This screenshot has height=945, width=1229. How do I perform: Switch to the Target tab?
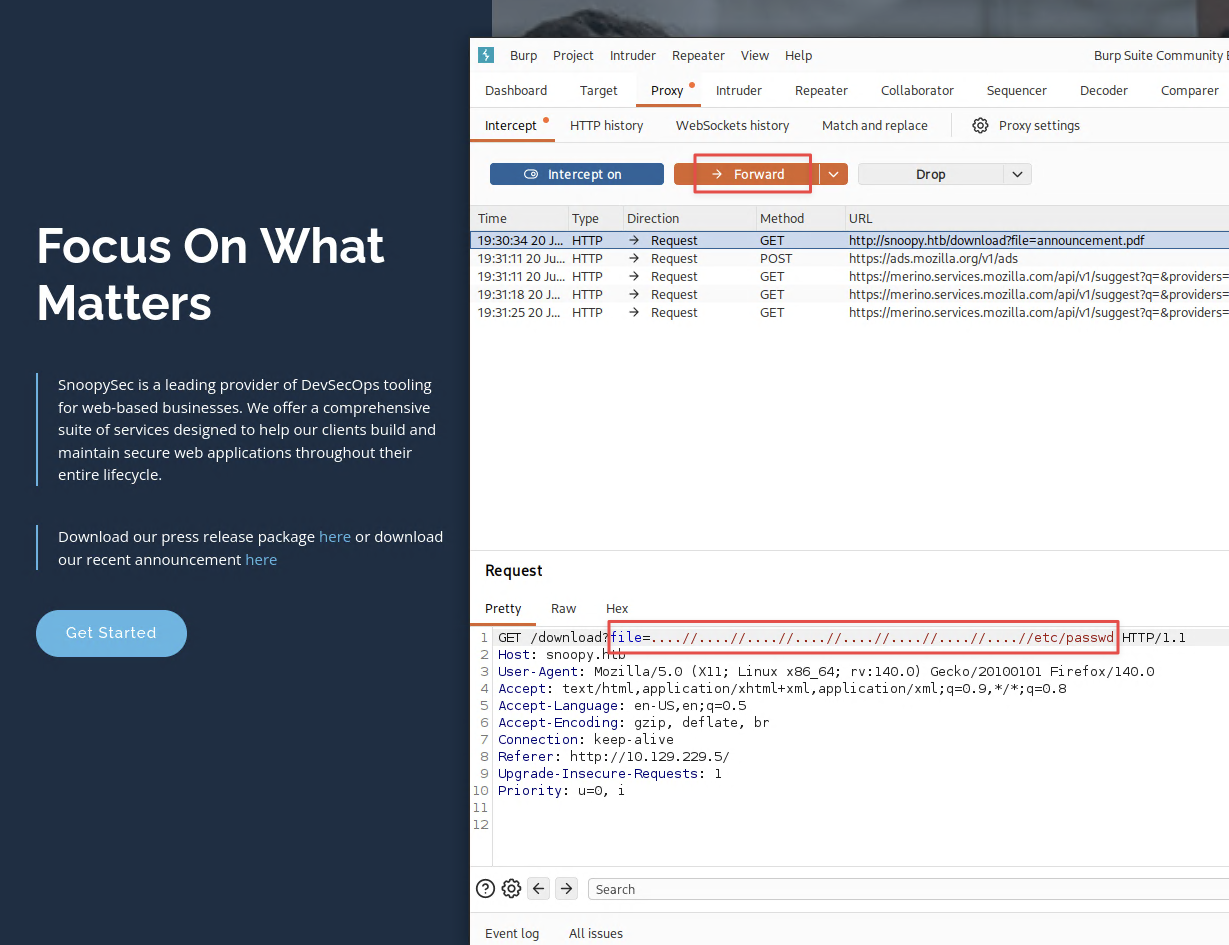(599, 90)
